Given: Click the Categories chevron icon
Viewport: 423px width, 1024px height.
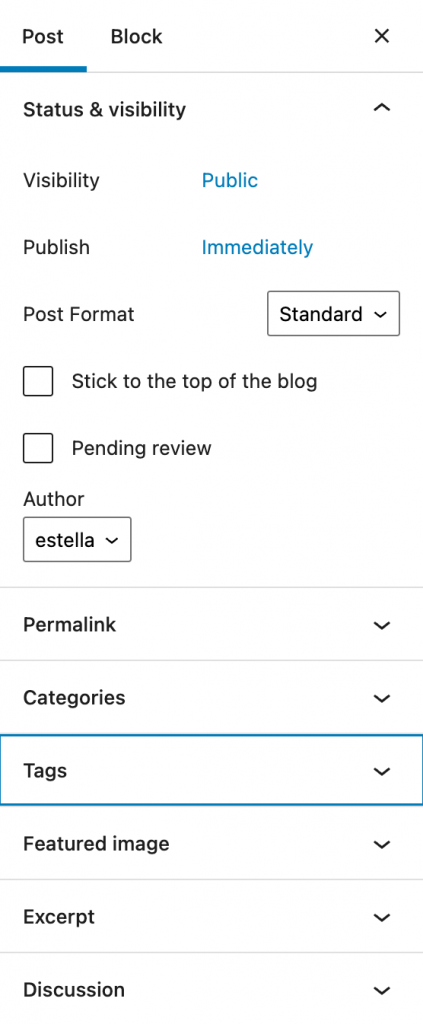Looking at the screenshot, I should pyautogui.click(x=381, y=698).
